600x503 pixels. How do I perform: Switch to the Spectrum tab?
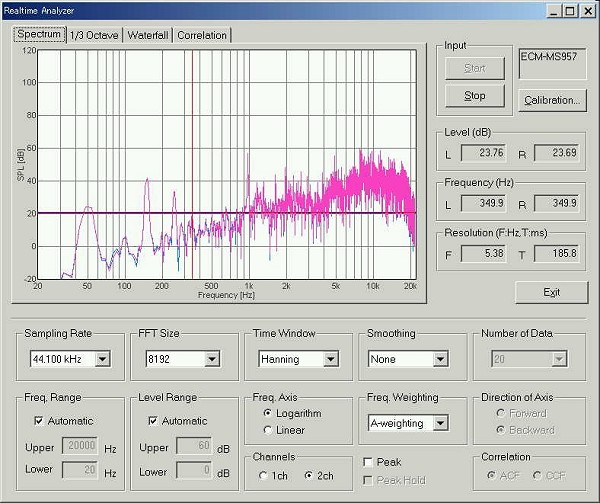tap(39, 34)
